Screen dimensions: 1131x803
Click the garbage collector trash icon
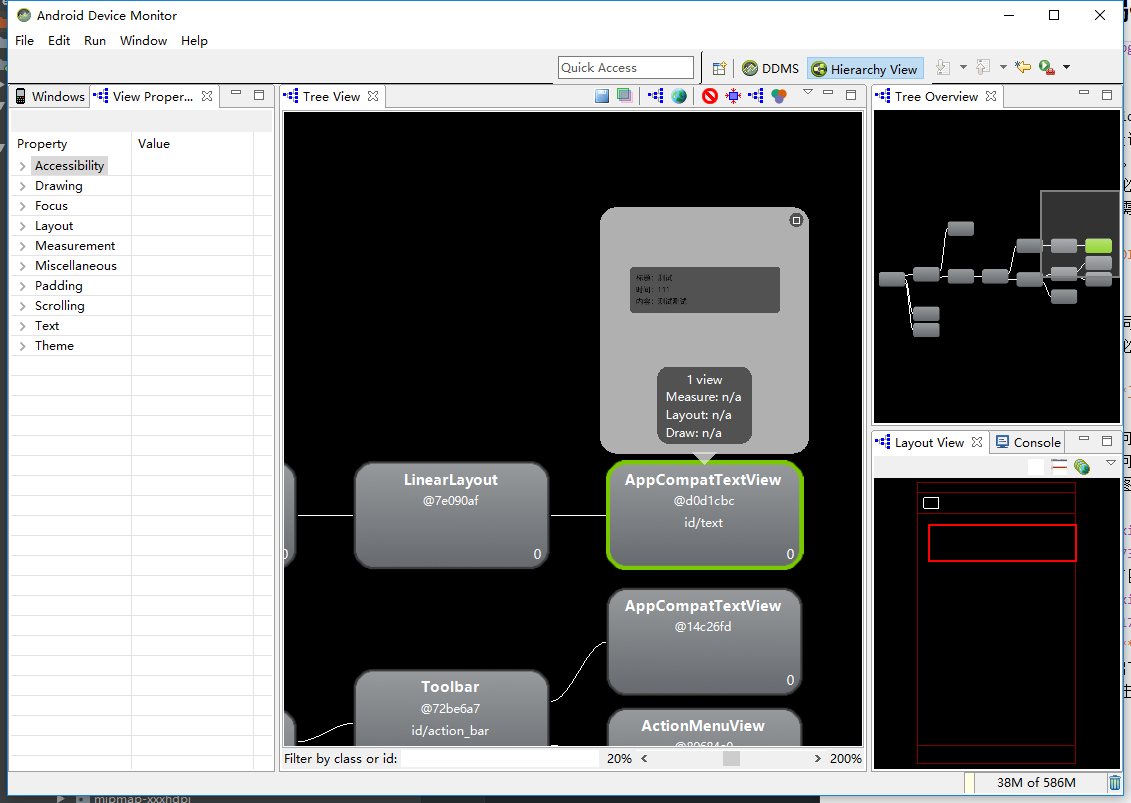click(x=1114, y=782)
